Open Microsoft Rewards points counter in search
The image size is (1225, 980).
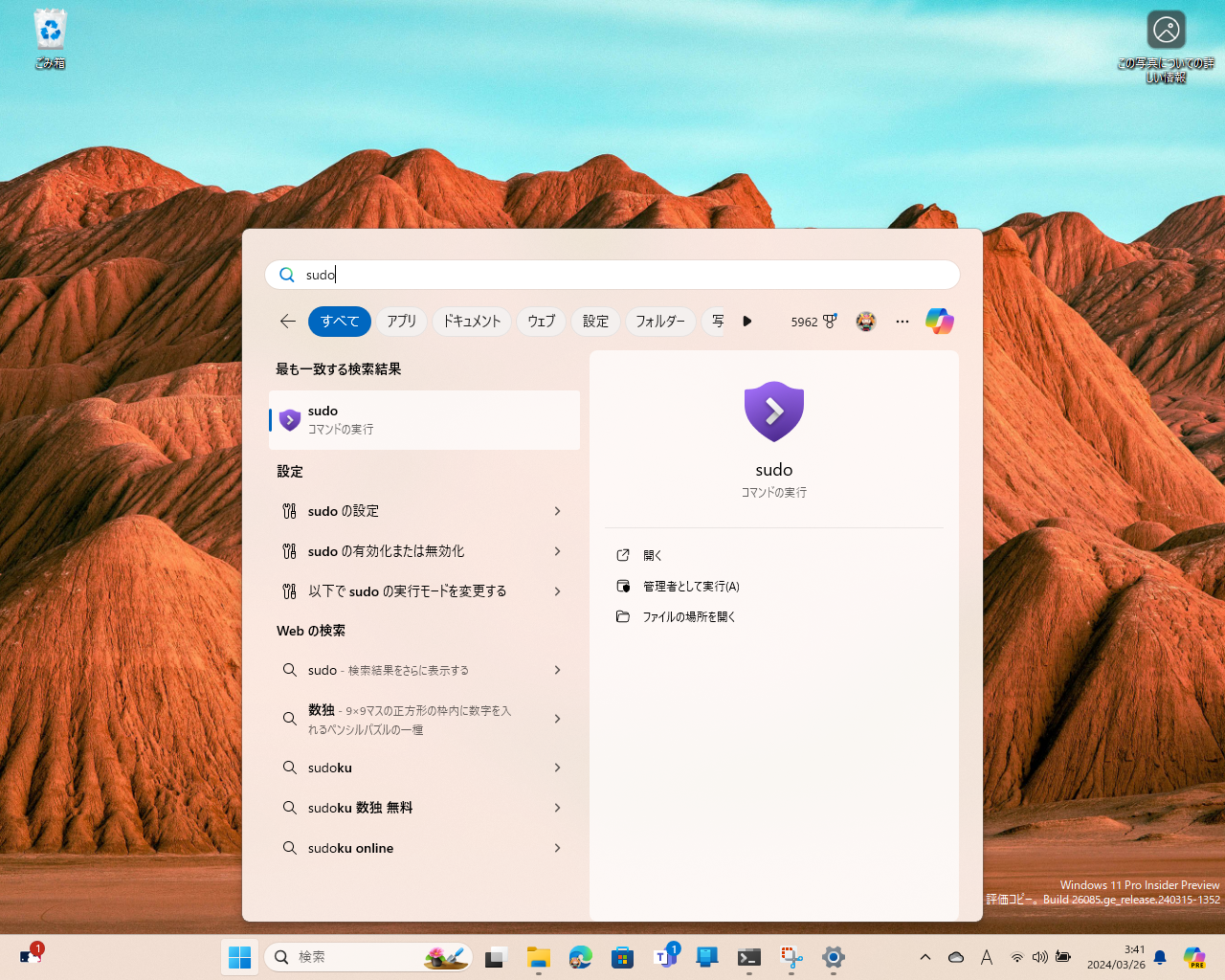click(813, 322)
